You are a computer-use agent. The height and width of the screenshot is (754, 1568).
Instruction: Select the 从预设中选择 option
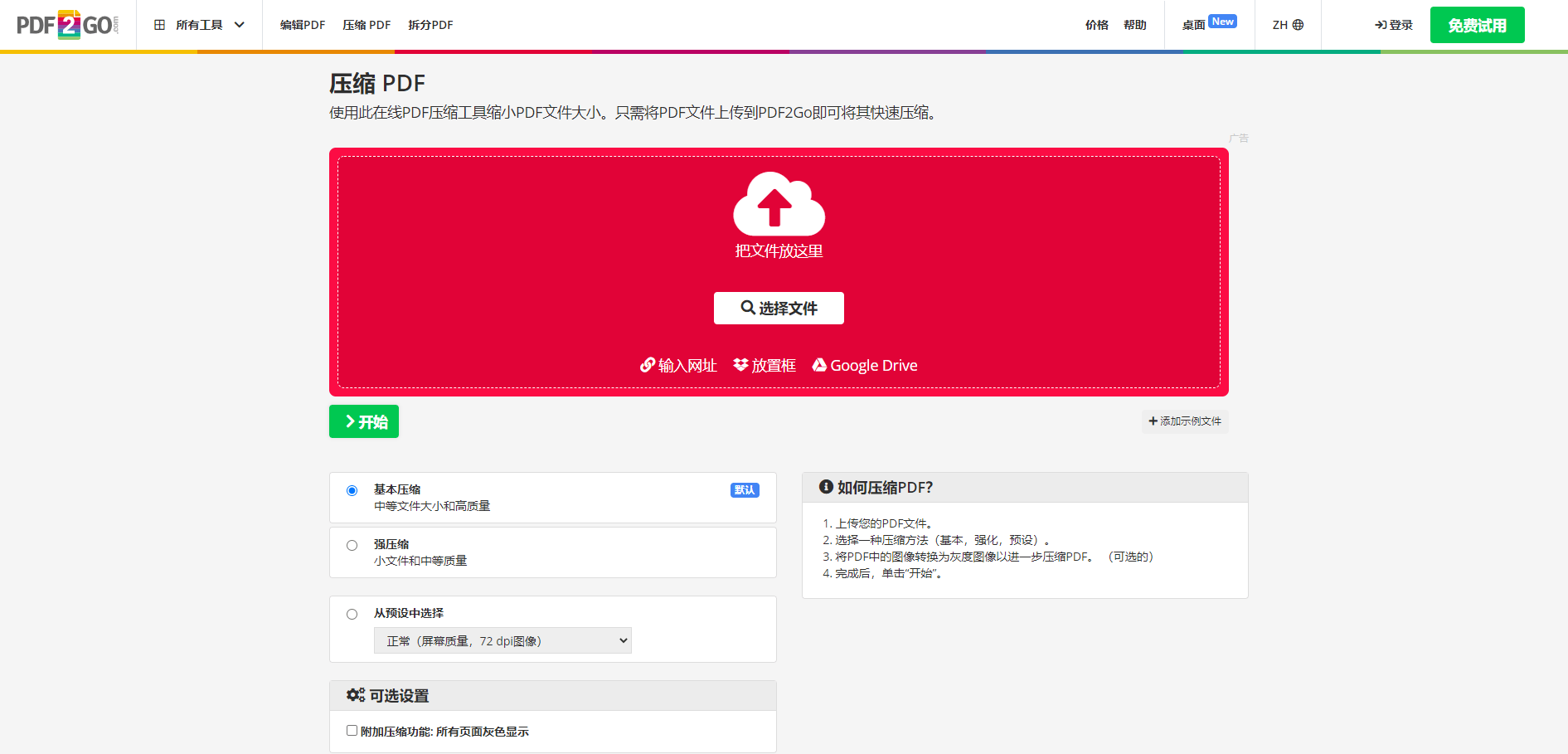tap(352, 614)
